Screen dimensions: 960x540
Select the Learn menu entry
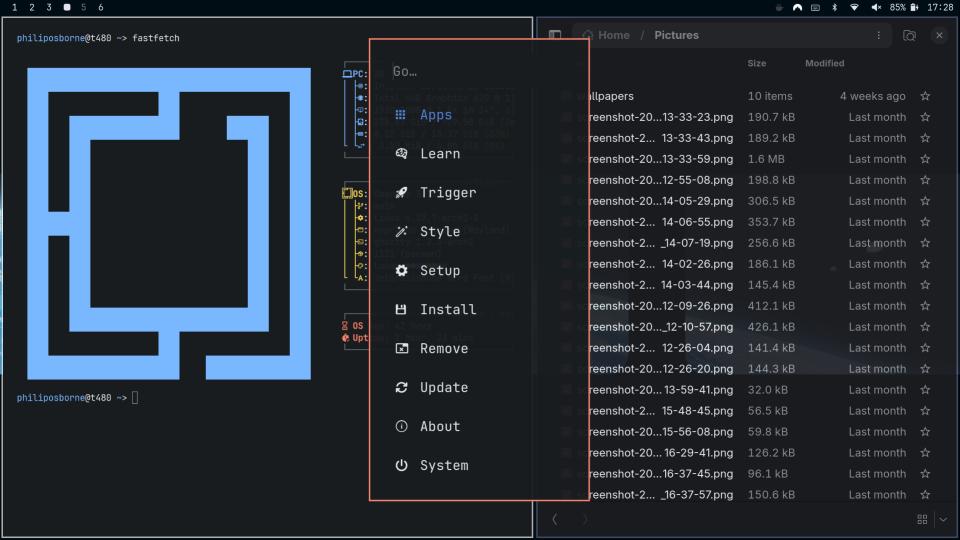(439, 154)
